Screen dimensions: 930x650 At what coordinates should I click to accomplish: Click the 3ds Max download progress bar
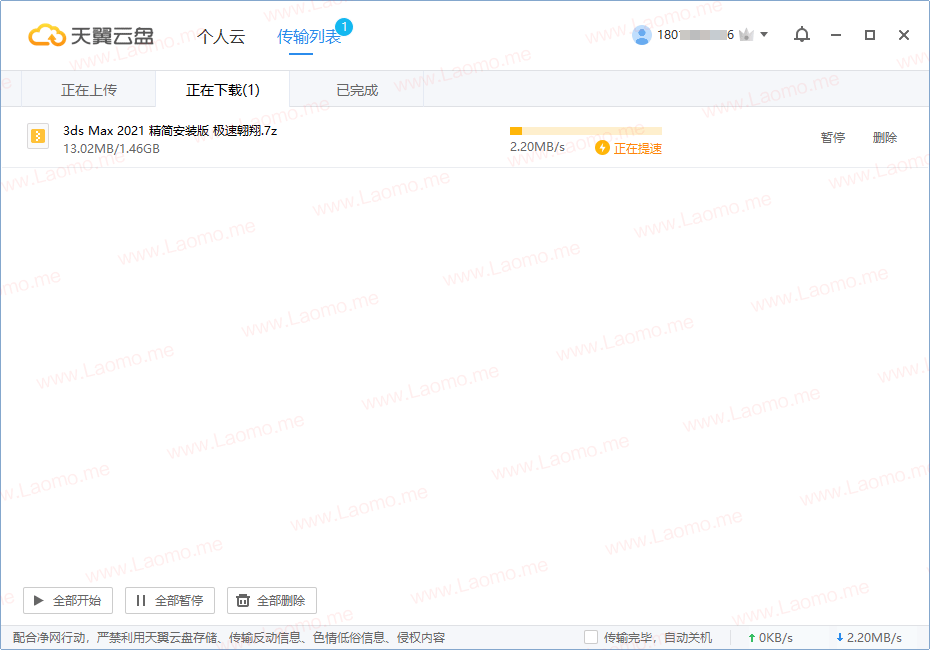tap(586, 131)
